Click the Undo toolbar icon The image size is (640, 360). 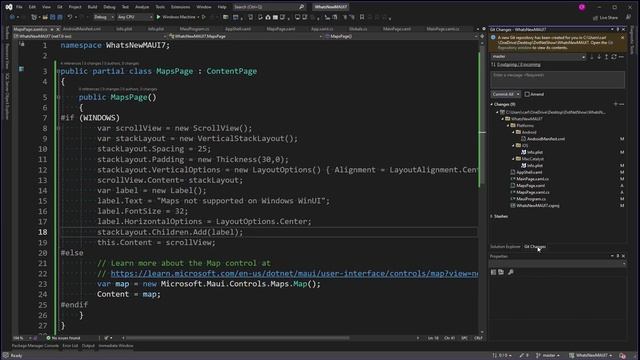[70, 17]
